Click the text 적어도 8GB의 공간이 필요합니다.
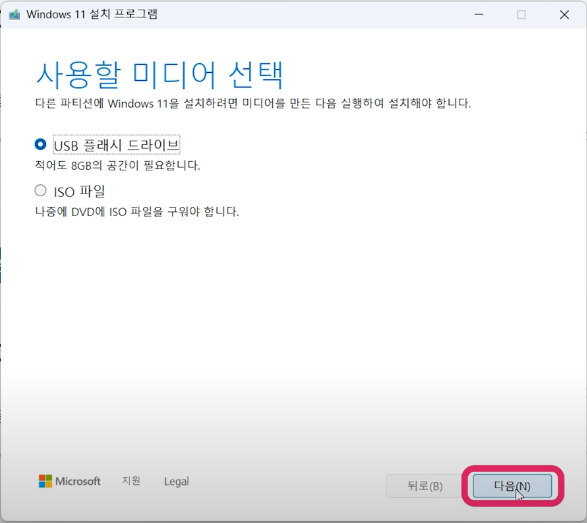 tap(118, 165)
